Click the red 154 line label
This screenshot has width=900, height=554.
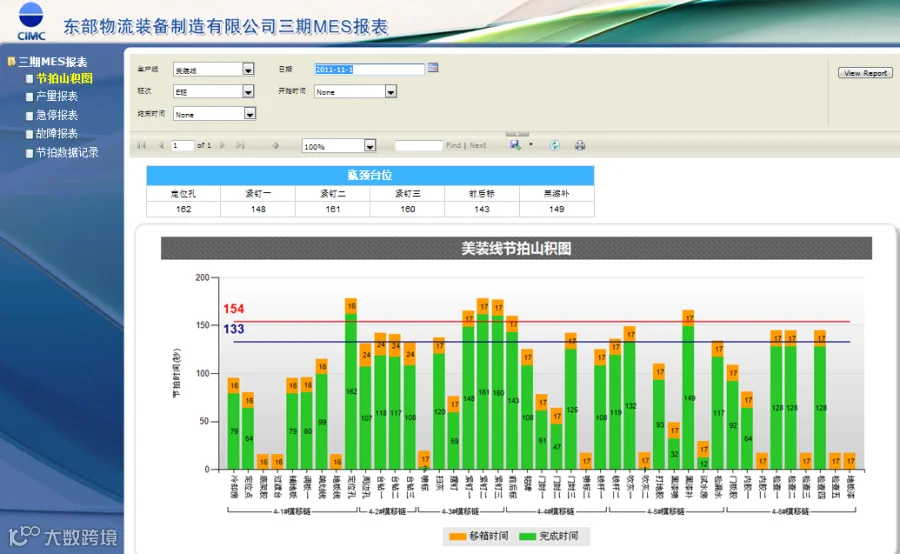tap(234, 309)
